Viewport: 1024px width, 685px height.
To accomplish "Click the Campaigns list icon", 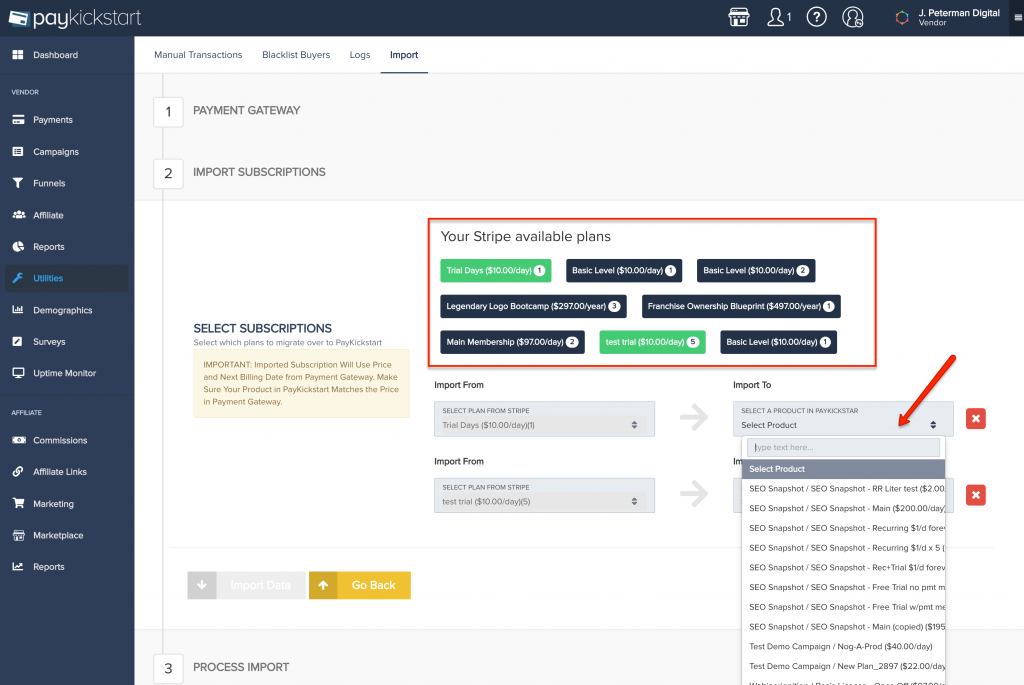I will (x=18, y=151).
